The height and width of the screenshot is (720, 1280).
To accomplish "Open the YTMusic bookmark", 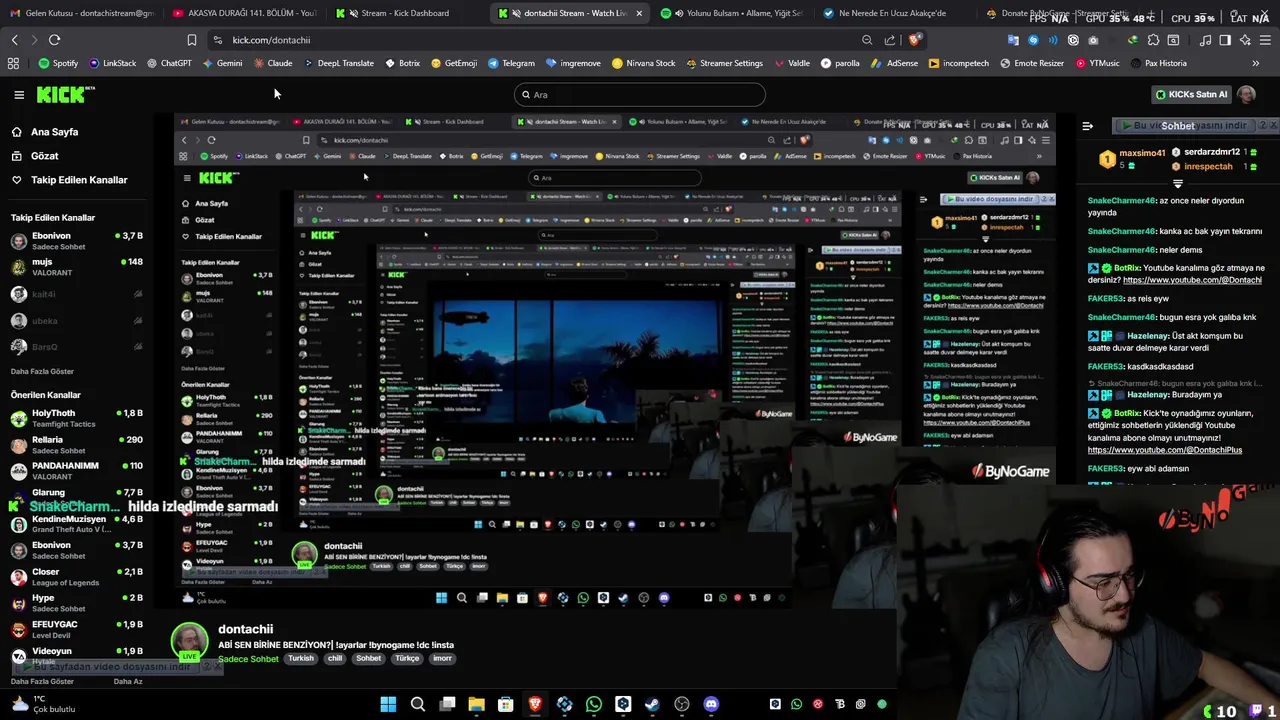I will pos(1097,63).
